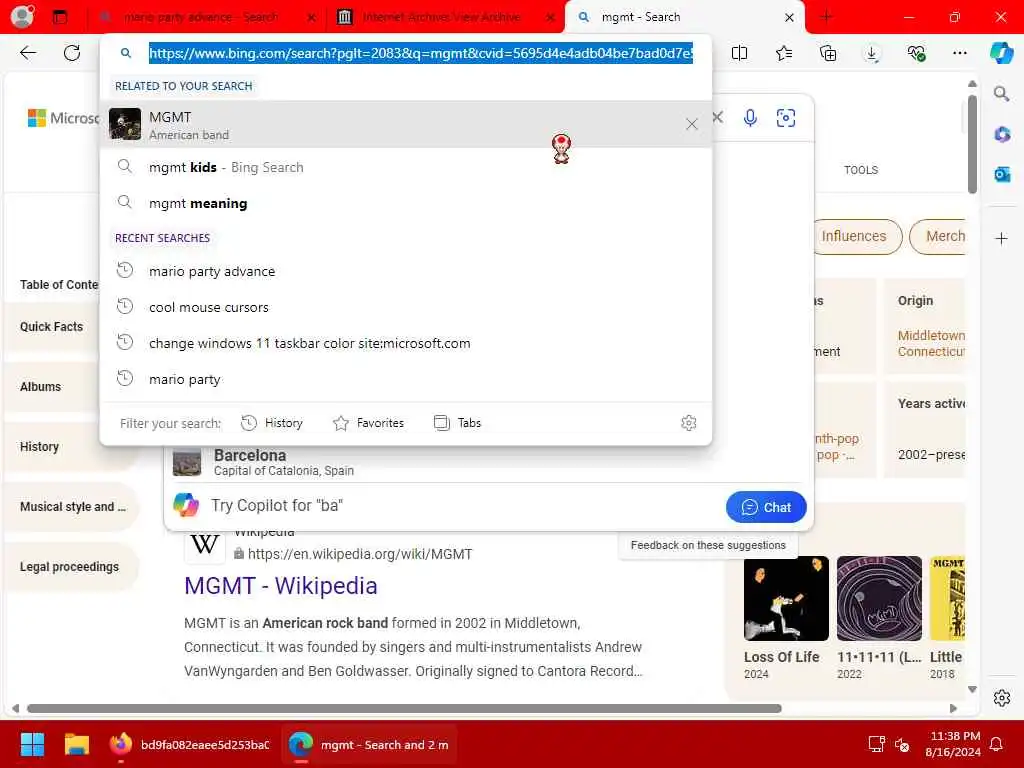Open TOOLS in Bing search
Viewport: 1024px width, 768px height.
pos(861,170)
